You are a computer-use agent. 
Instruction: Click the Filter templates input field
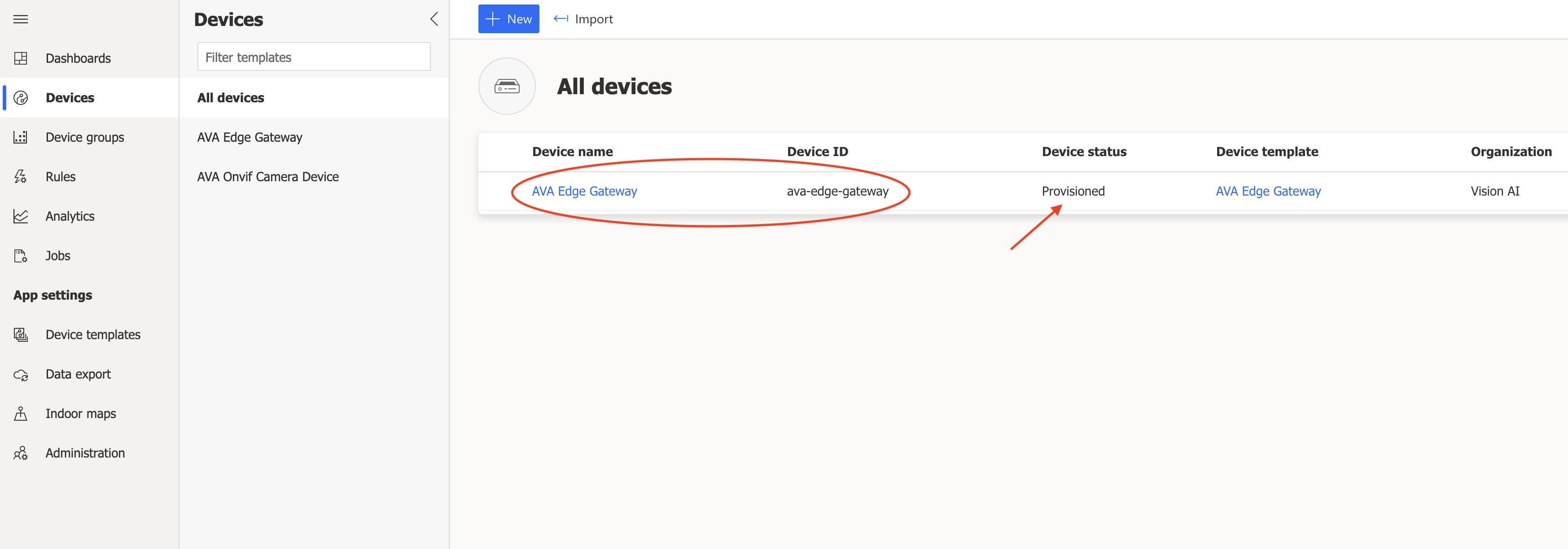pyautogui.click(x=314, y=57)
